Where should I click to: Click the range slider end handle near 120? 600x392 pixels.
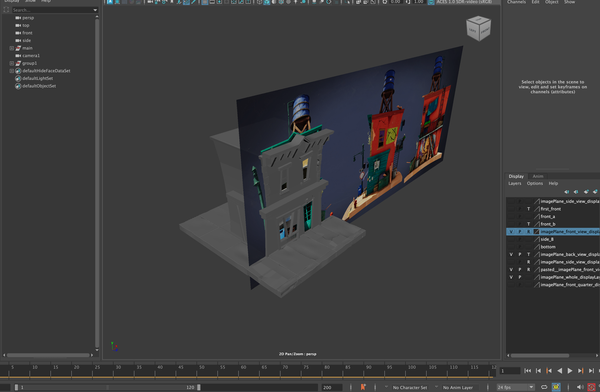[x=199, y=387]
